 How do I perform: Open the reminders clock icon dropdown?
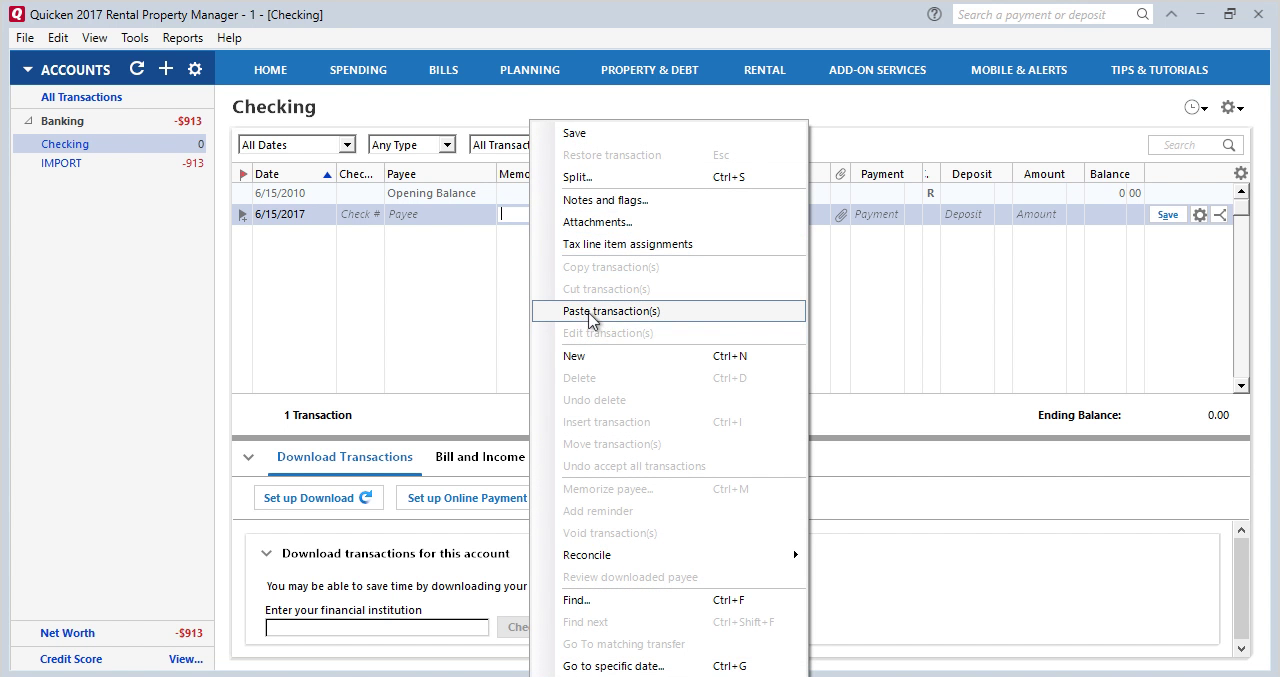1195,107
